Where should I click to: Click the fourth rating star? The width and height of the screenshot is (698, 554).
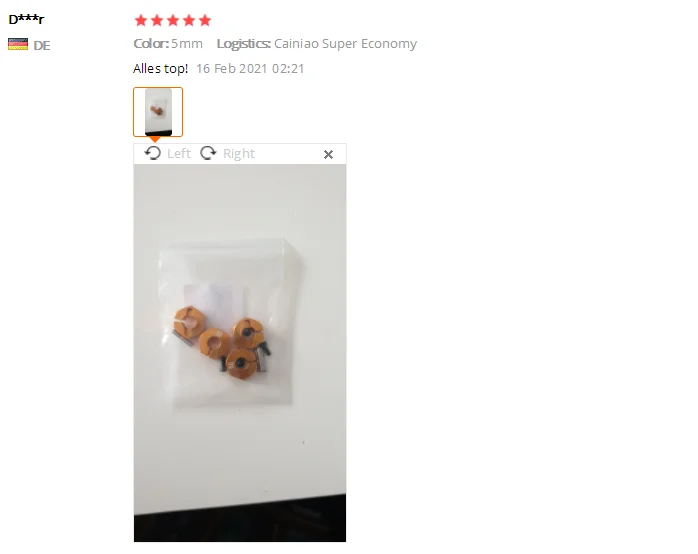coord(189,20)
